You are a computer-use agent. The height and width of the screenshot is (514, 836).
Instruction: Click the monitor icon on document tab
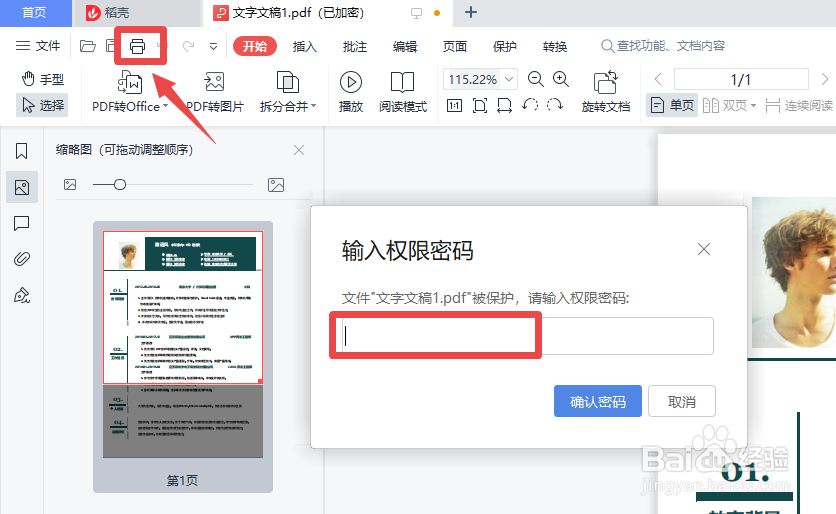[x=416, y=13]
